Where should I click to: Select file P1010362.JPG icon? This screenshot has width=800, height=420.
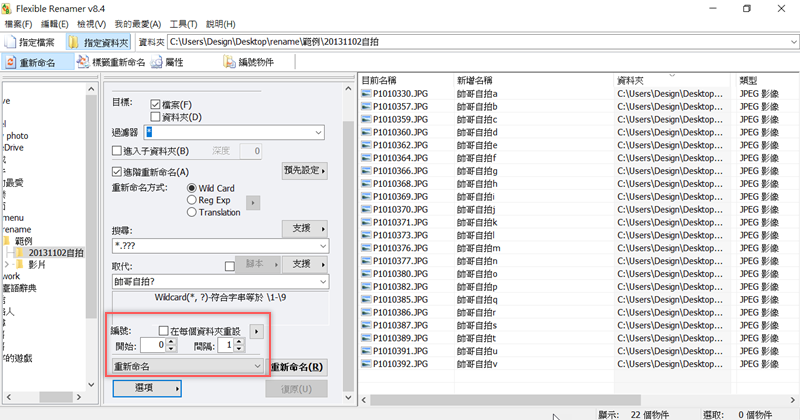(366, 145)
